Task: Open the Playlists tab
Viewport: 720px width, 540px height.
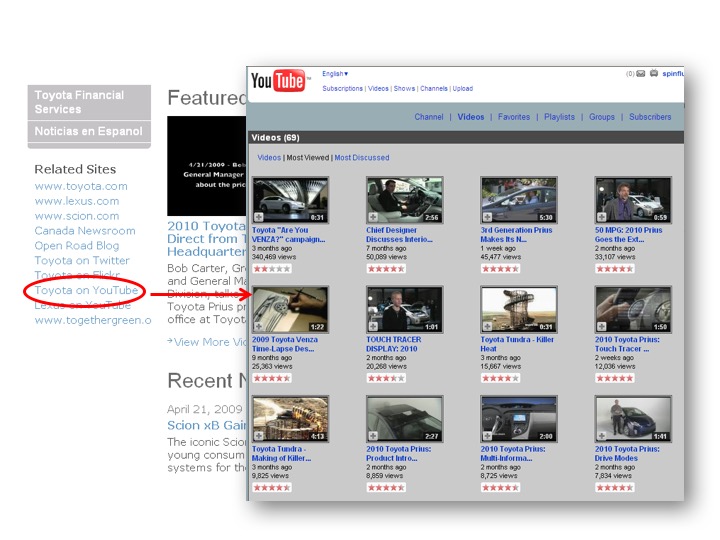Action: [x=559, y=117]
